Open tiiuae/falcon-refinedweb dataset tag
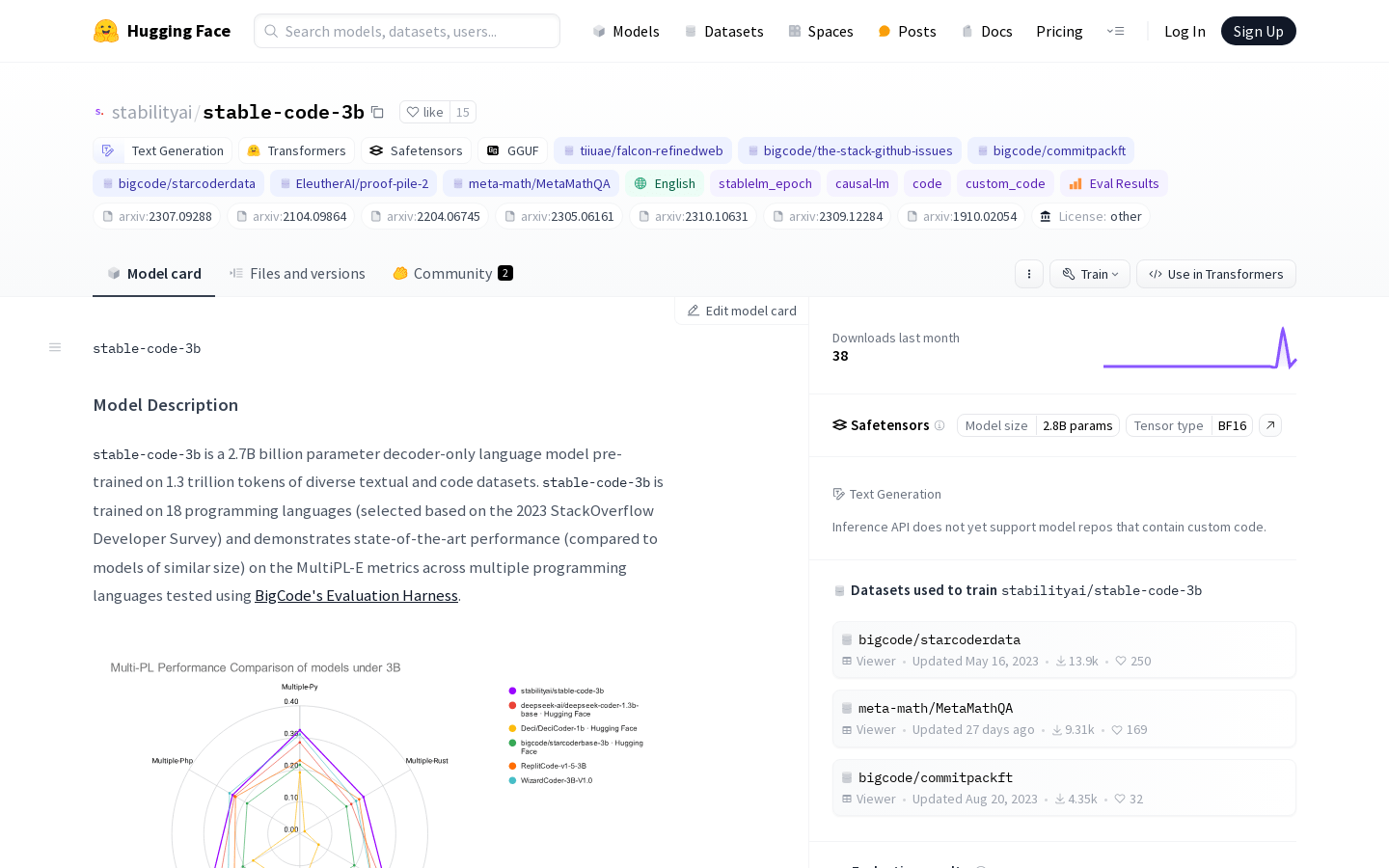1389x868 pixels. coord(642,150)
